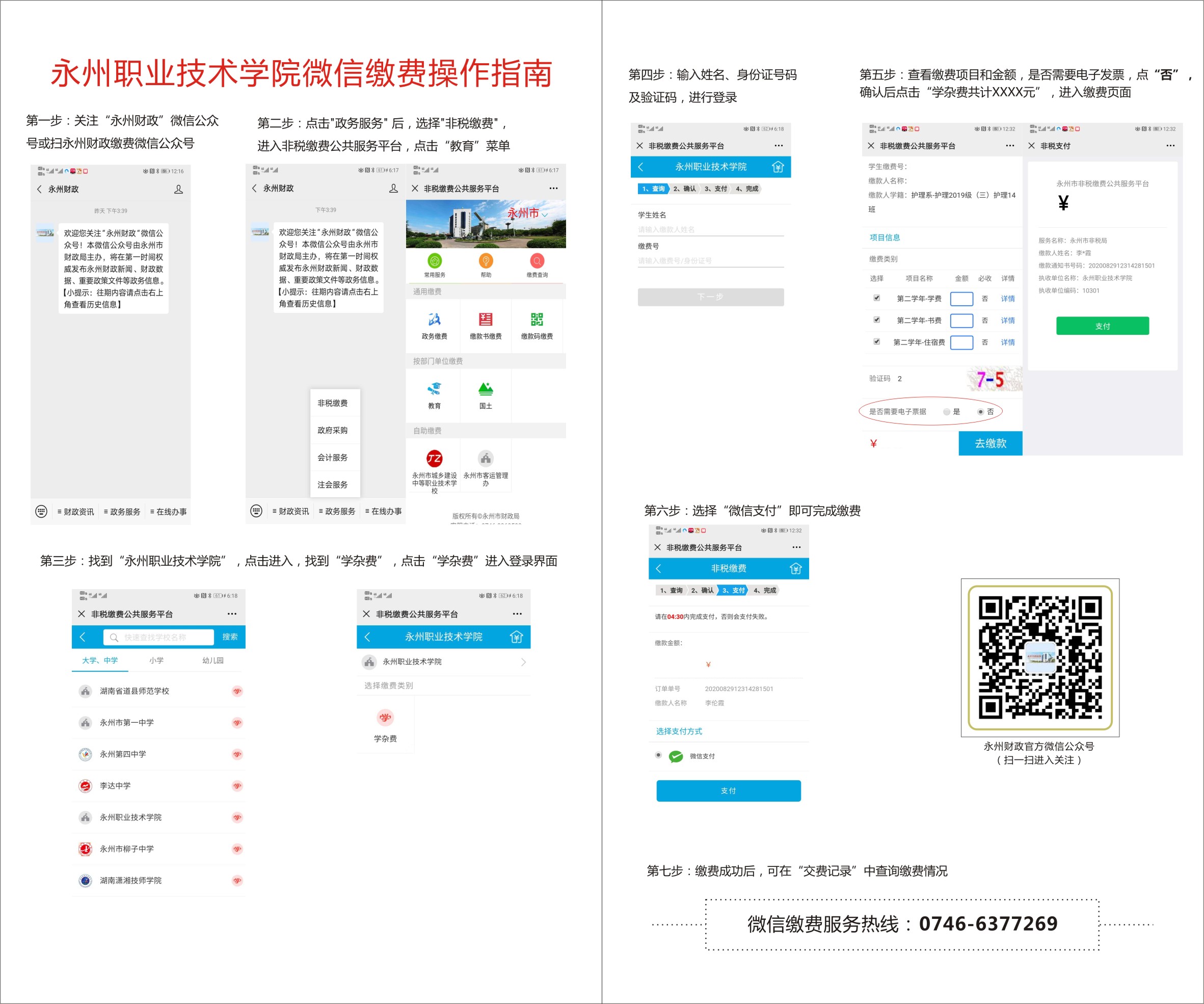Expand 在线办事 menu in first chat
The image size is (1204, 1004).
pyautogui.click(x=169, y=512)
